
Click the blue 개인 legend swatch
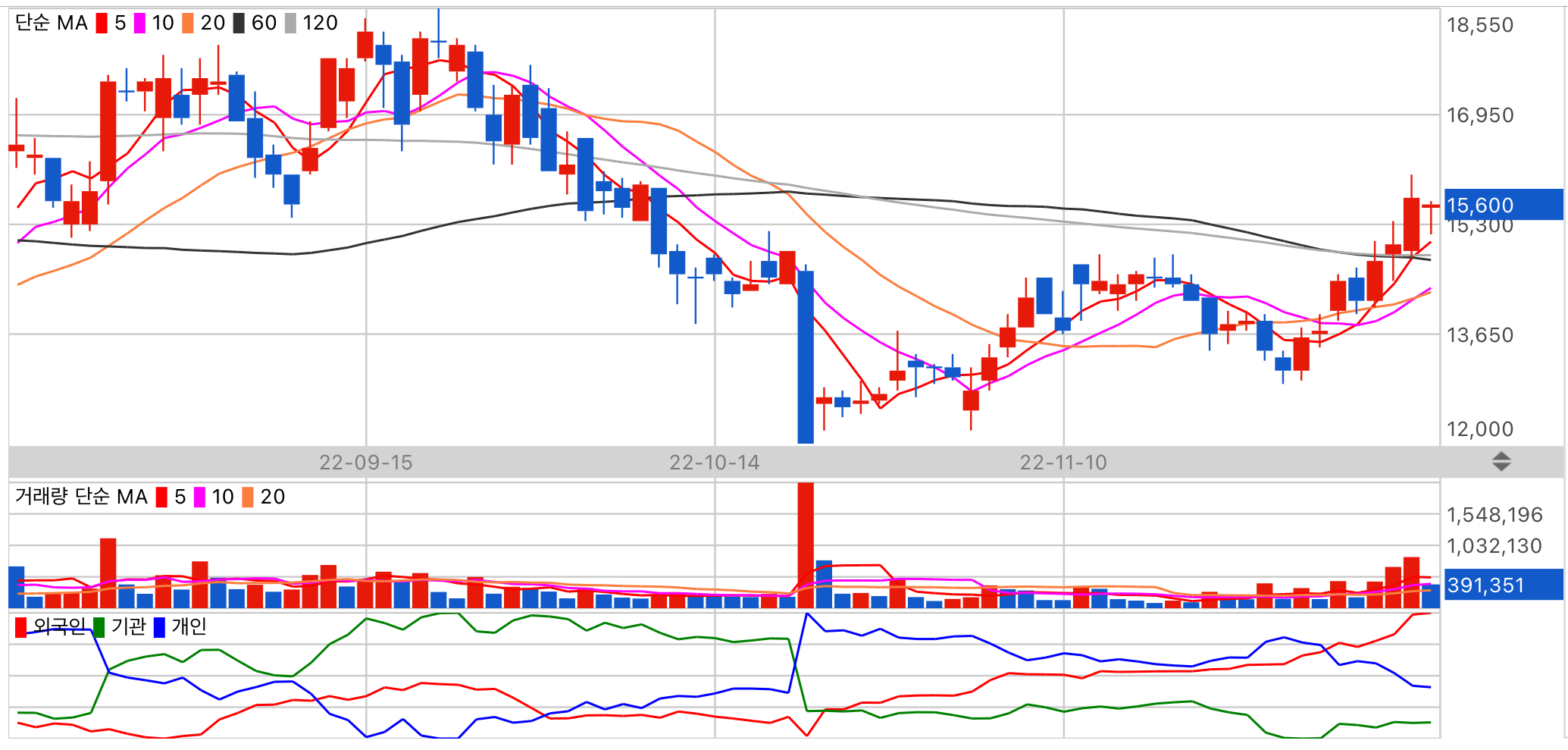point(159,627)
